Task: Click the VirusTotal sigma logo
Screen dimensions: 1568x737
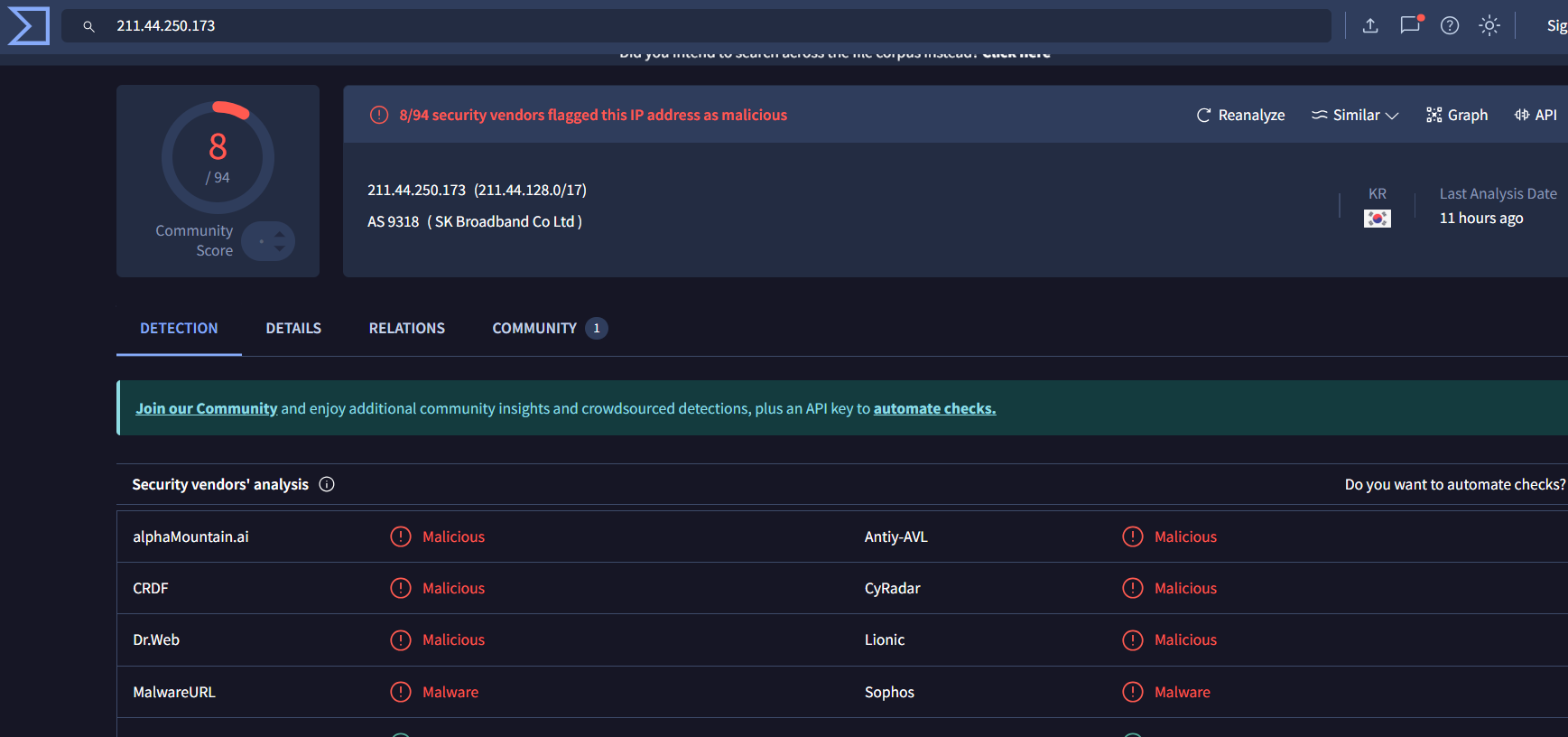Action: click(28, 25)
